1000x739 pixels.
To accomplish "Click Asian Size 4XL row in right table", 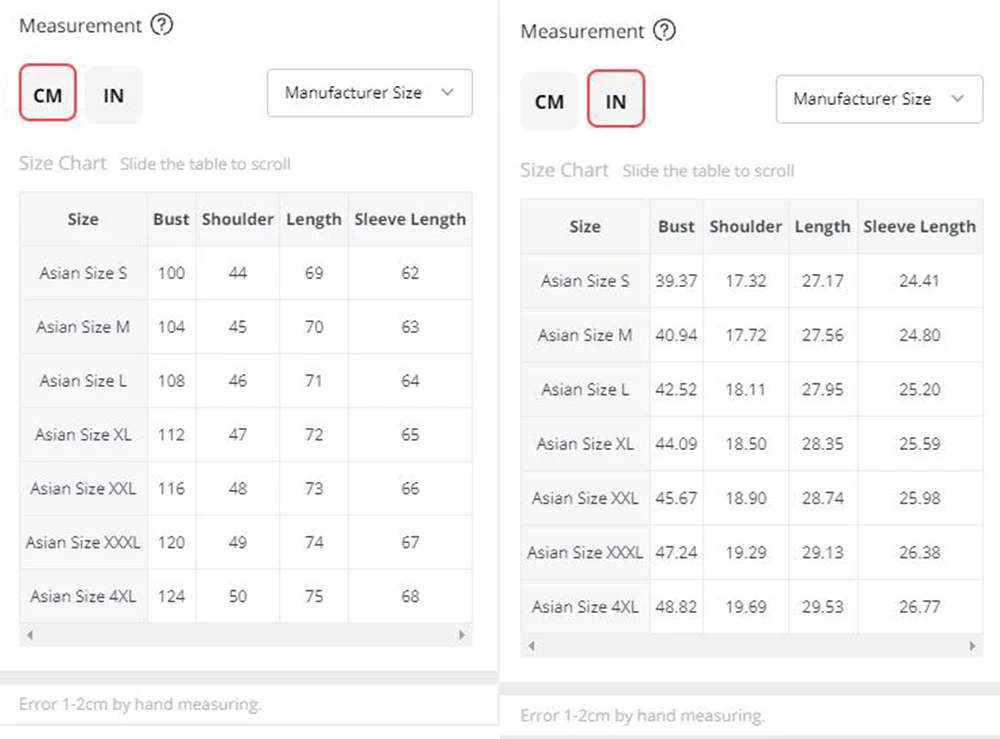I will (585, 606).
